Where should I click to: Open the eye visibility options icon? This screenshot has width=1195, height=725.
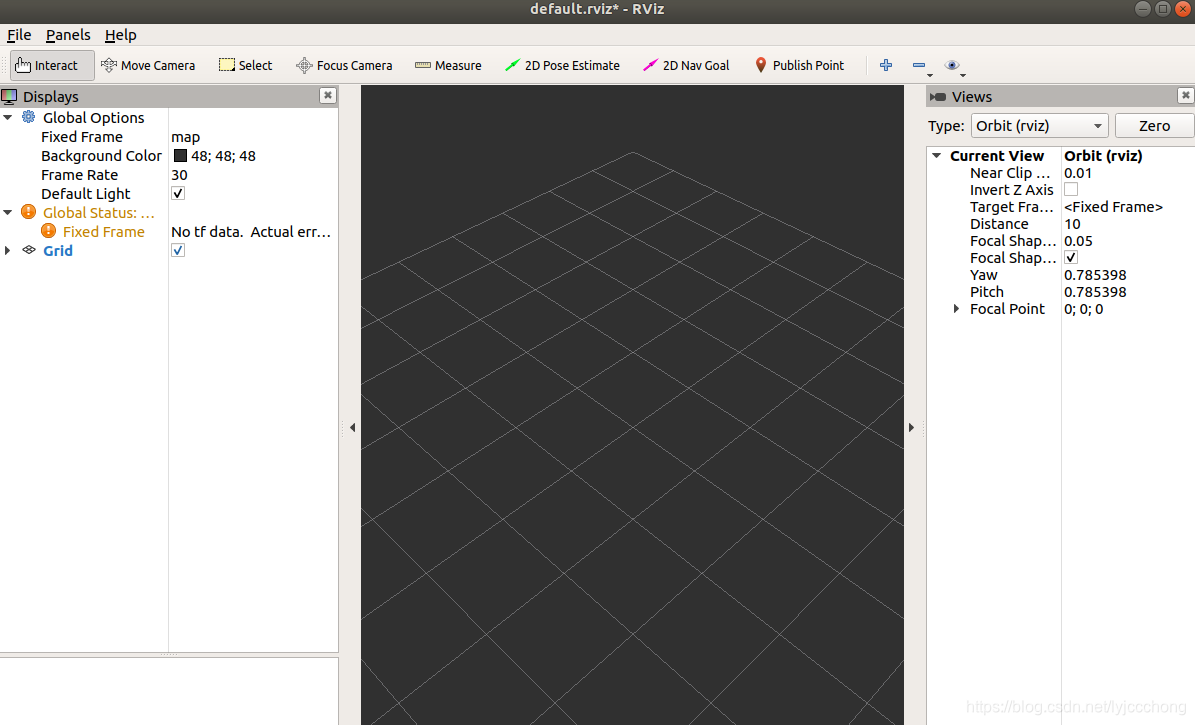coord(952,66)
